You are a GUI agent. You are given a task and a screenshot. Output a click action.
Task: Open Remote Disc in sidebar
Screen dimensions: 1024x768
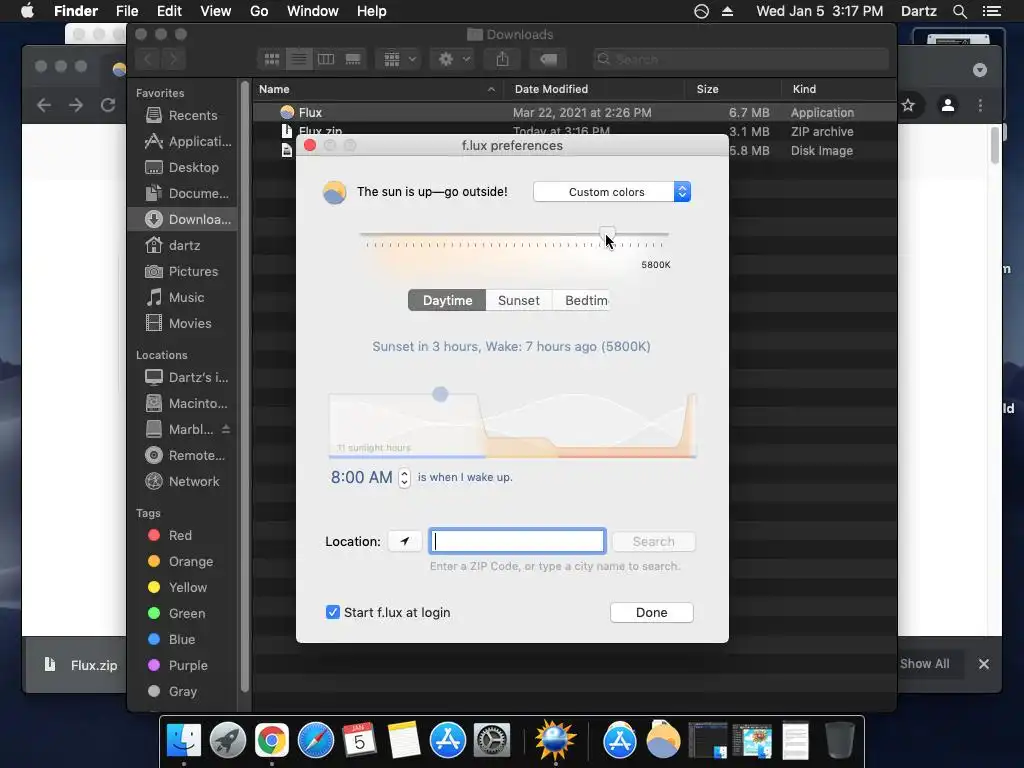coord(182,455)
